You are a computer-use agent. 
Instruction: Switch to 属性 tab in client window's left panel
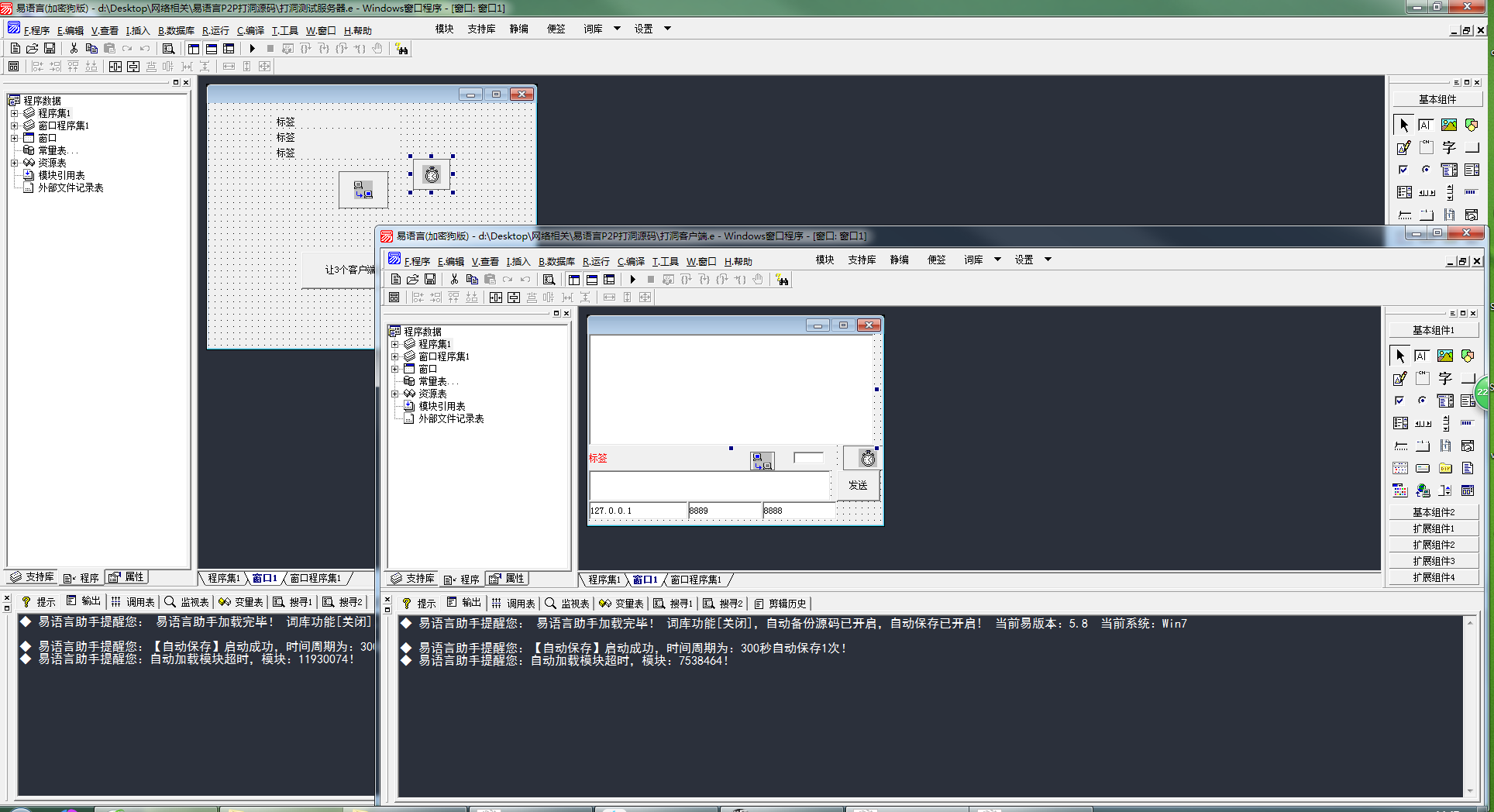pyautogui.click(x=508, y=579)
